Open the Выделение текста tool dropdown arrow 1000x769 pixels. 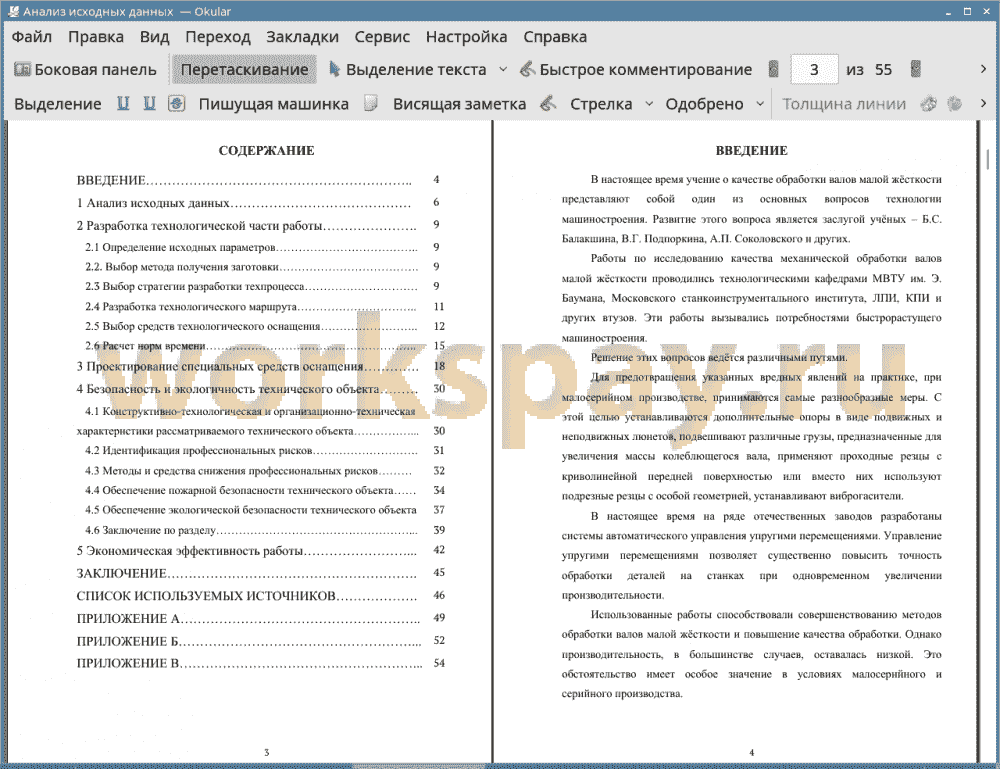(x=503, y=70)
